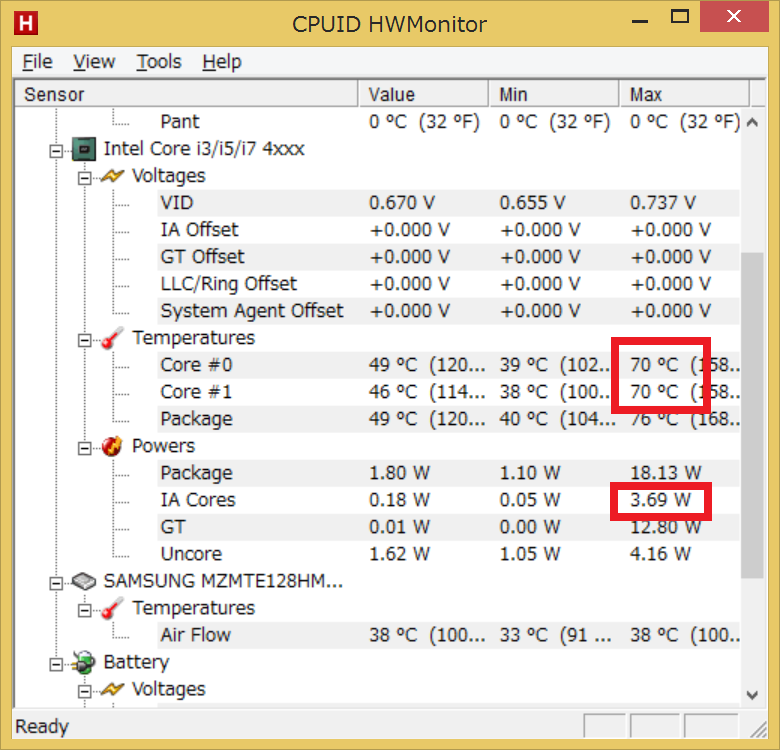Image resolution: width=780 pixels, height=750 pixels.
Task: Click the Package max power 18.13 W
Action: (x=666, y=473)
